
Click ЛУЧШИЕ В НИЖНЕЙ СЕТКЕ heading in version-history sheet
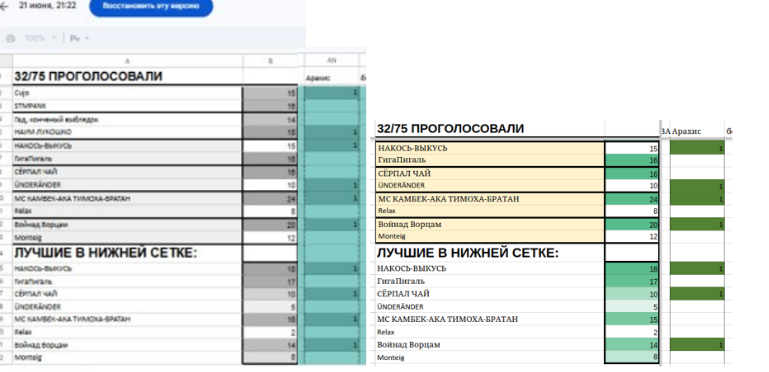point(105,253)
